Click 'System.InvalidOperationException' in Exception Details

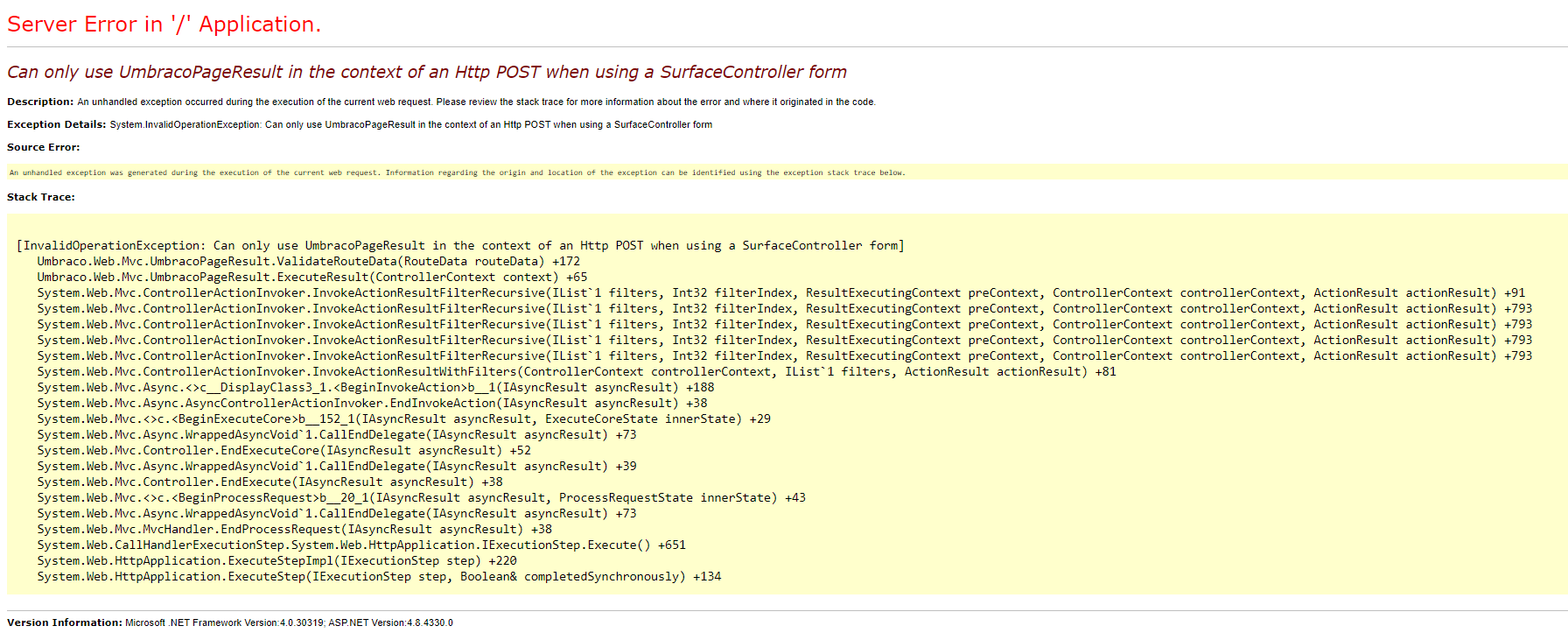pos(185,124)
